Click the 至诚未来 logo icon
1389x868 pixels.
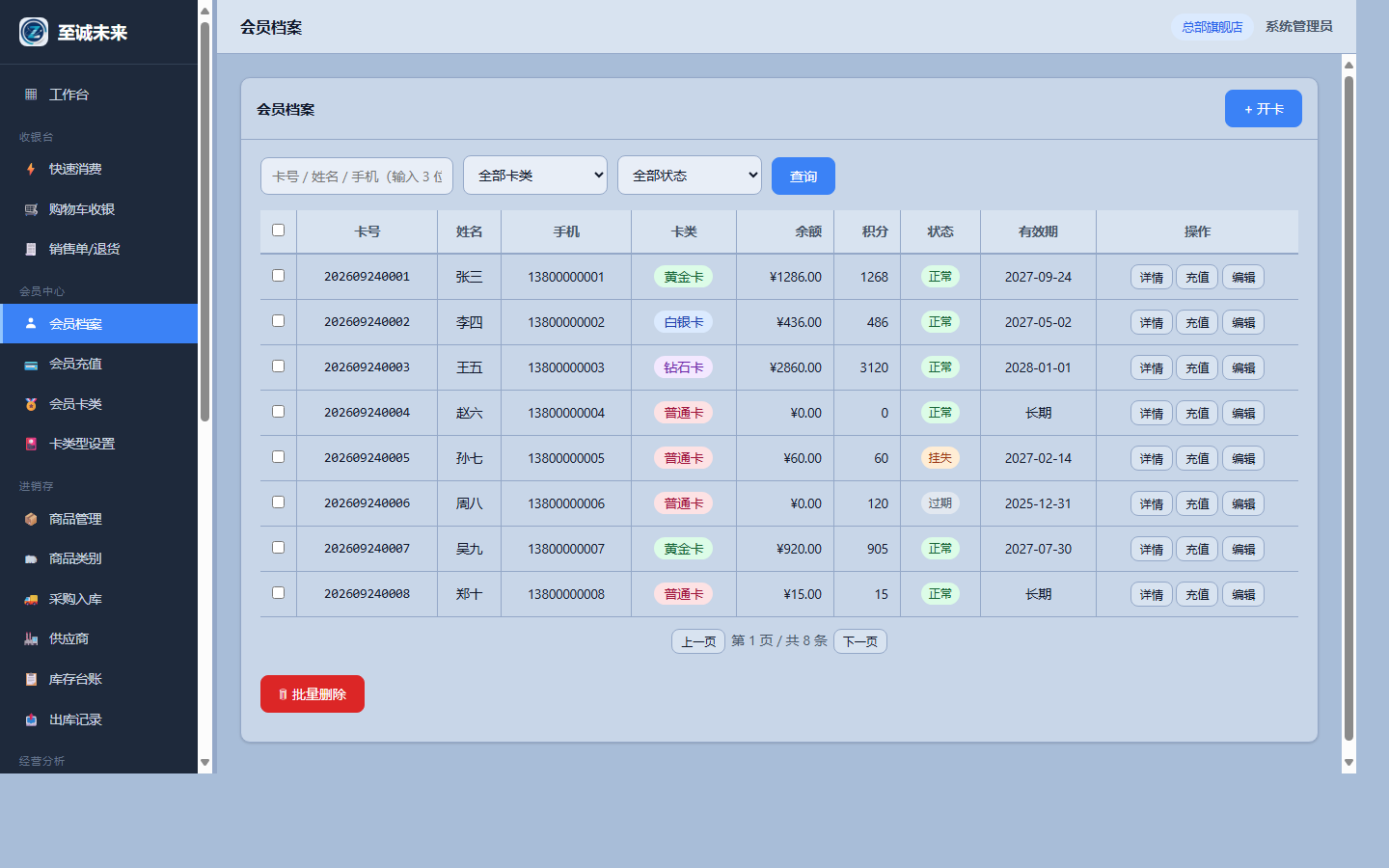coord(34,32)
